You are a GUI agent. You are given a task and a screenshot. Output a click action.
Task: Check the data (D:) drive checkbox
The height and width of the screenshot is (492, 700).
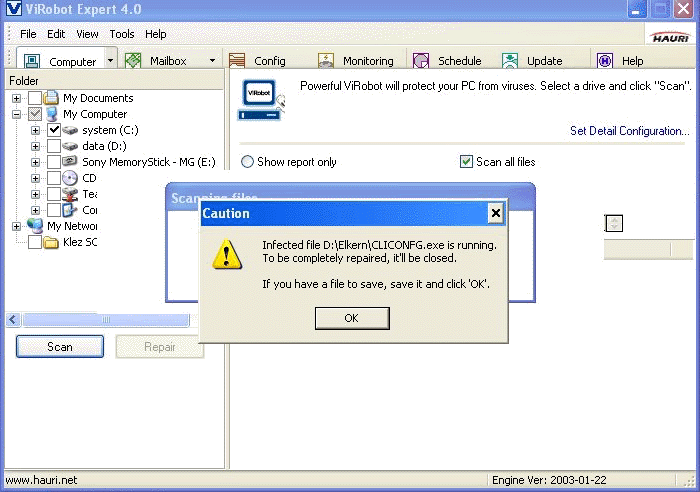tap(54, 146)
